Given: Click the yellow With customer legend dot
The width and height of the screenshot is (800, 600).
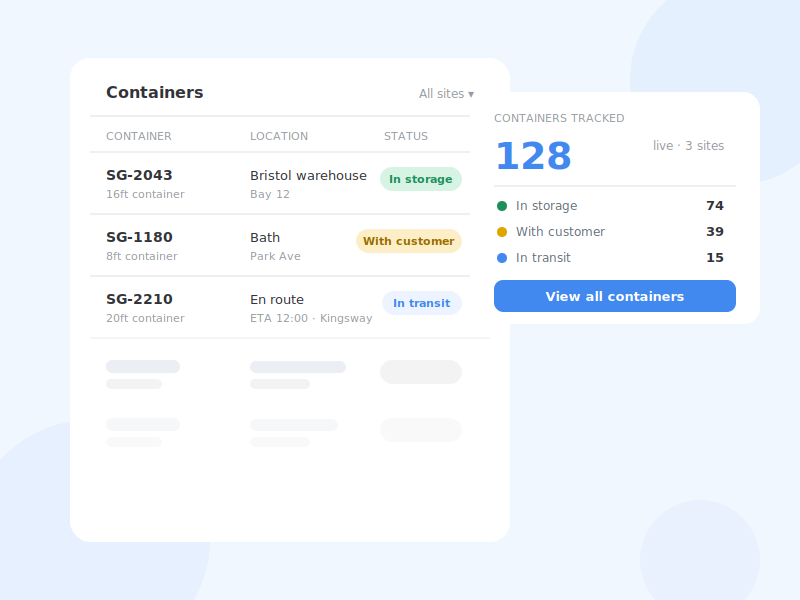Looking at the screenshot, I should pyautogui.click(x=502, y=232).
